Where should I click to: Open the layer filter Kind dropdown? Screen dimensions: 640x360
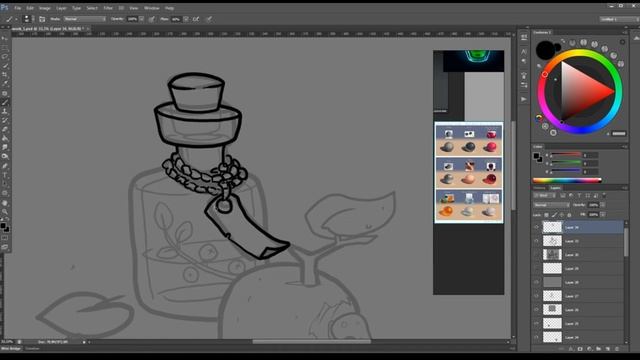[544, 196]
